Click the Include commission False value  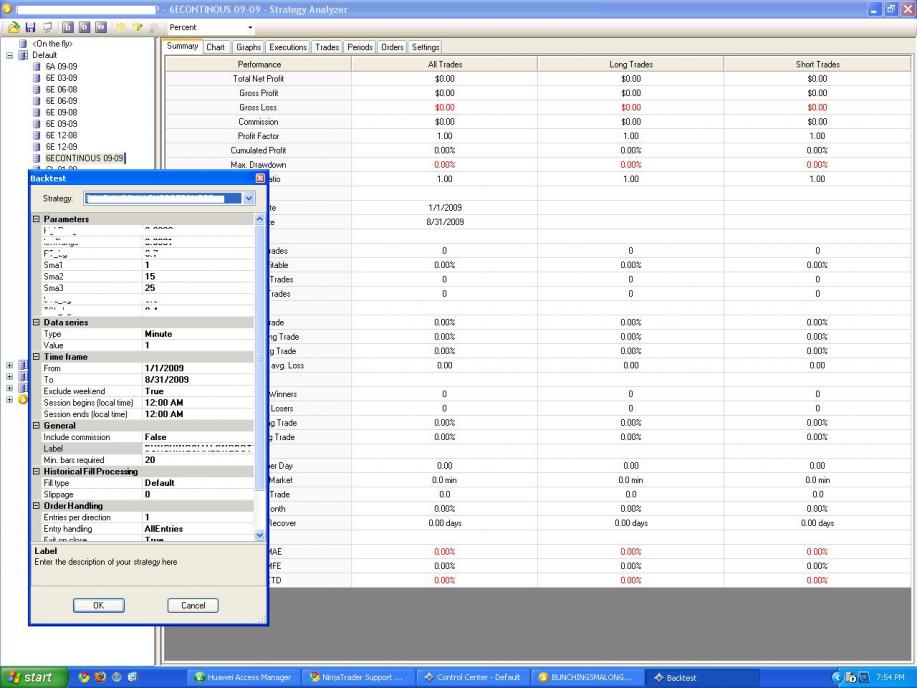[x=156, y=437]
